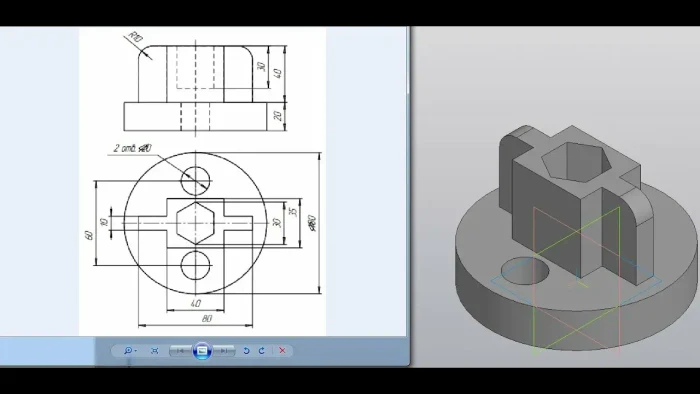Start slideshow with round center button
700x394 pixels.
pos(202,351)
